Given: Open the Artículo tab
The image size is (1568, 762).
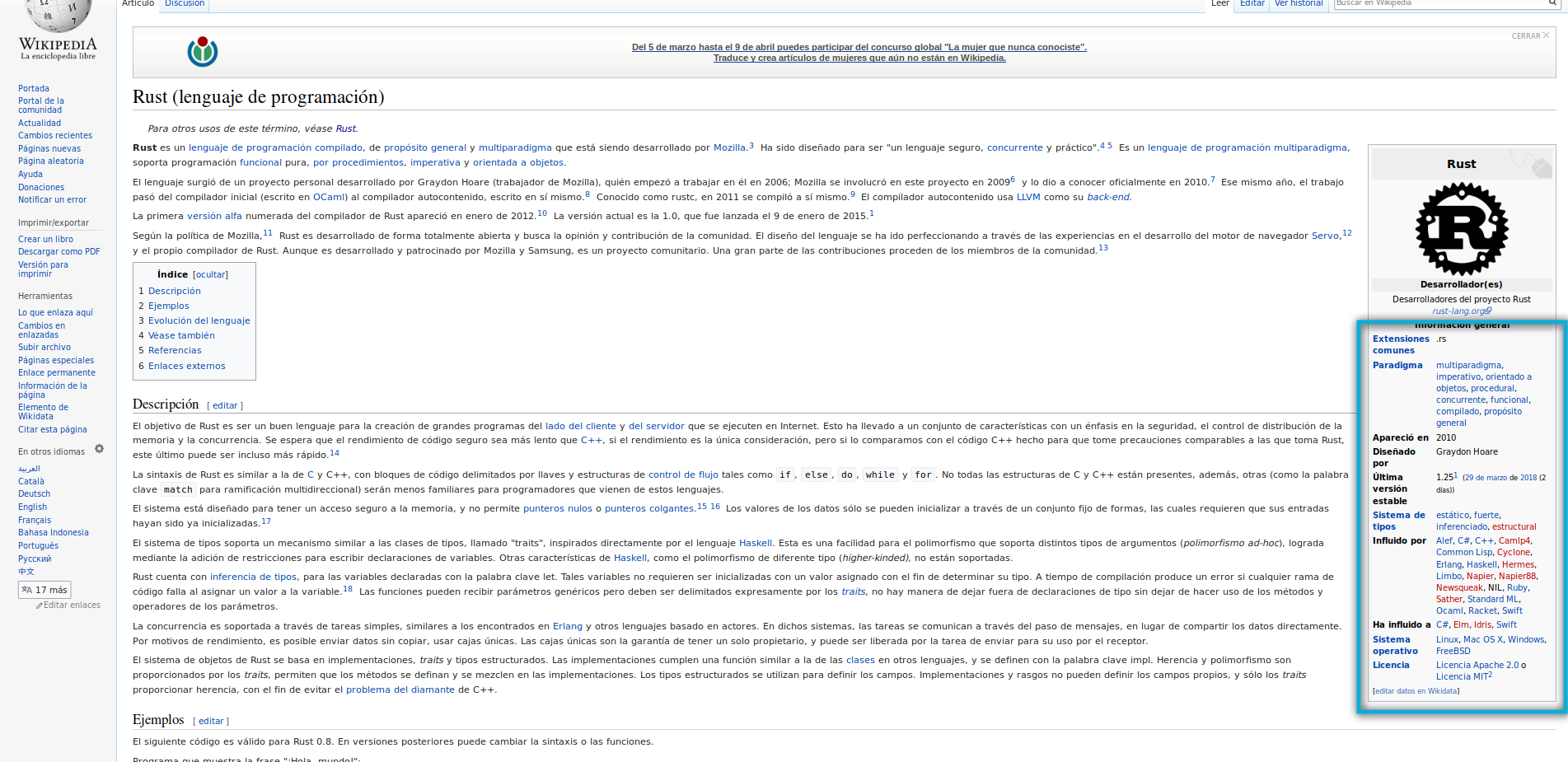Looking at the screenshot, I should (x=138, y=4).
